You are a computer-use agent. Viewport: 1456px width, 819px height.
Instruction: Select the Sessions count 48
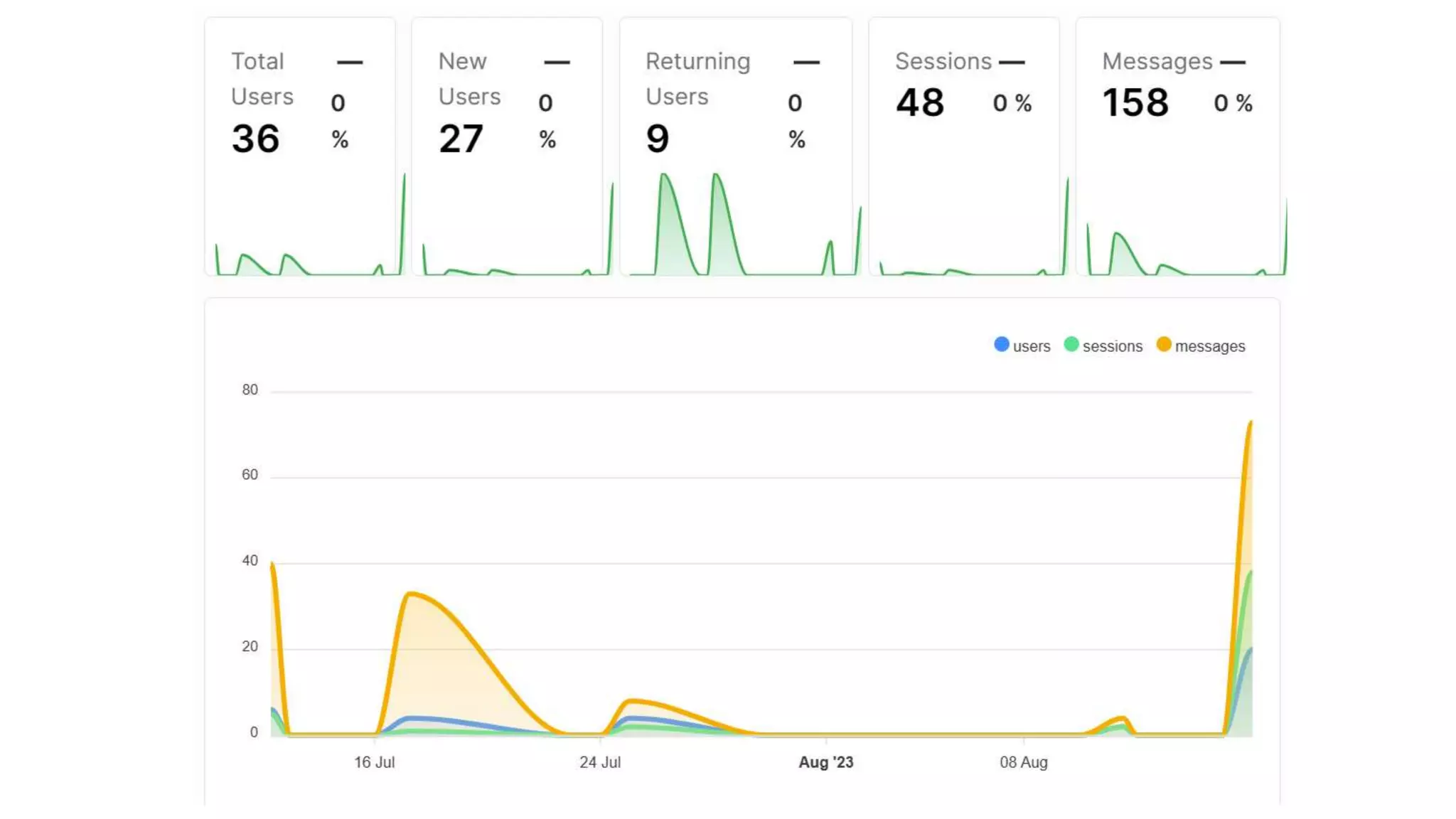click(920, 103)
